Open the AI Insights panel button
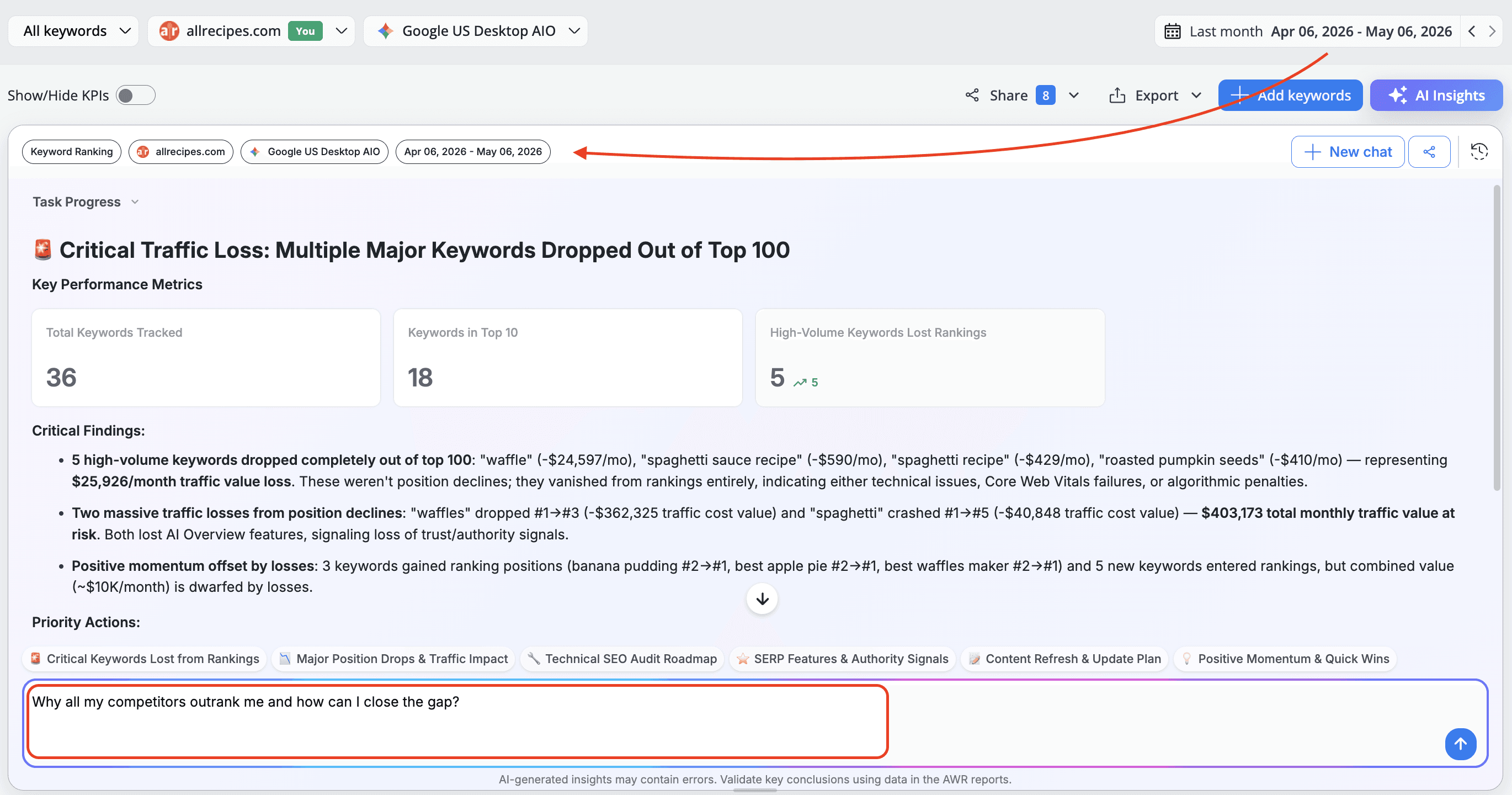This screenshot has height=795, width=1512. tap(1436, 95)
